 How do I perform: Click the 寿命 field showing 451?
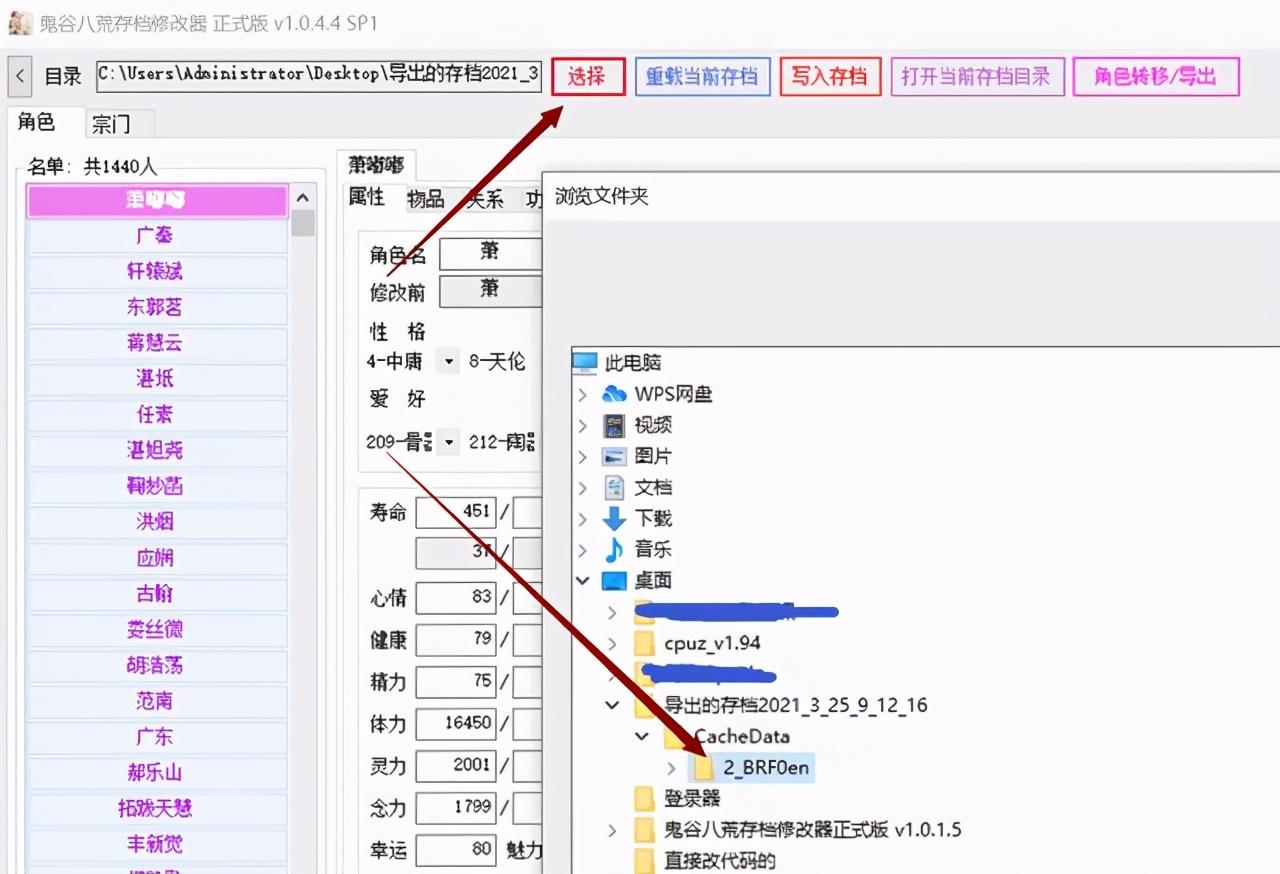(x=455, y=512)
